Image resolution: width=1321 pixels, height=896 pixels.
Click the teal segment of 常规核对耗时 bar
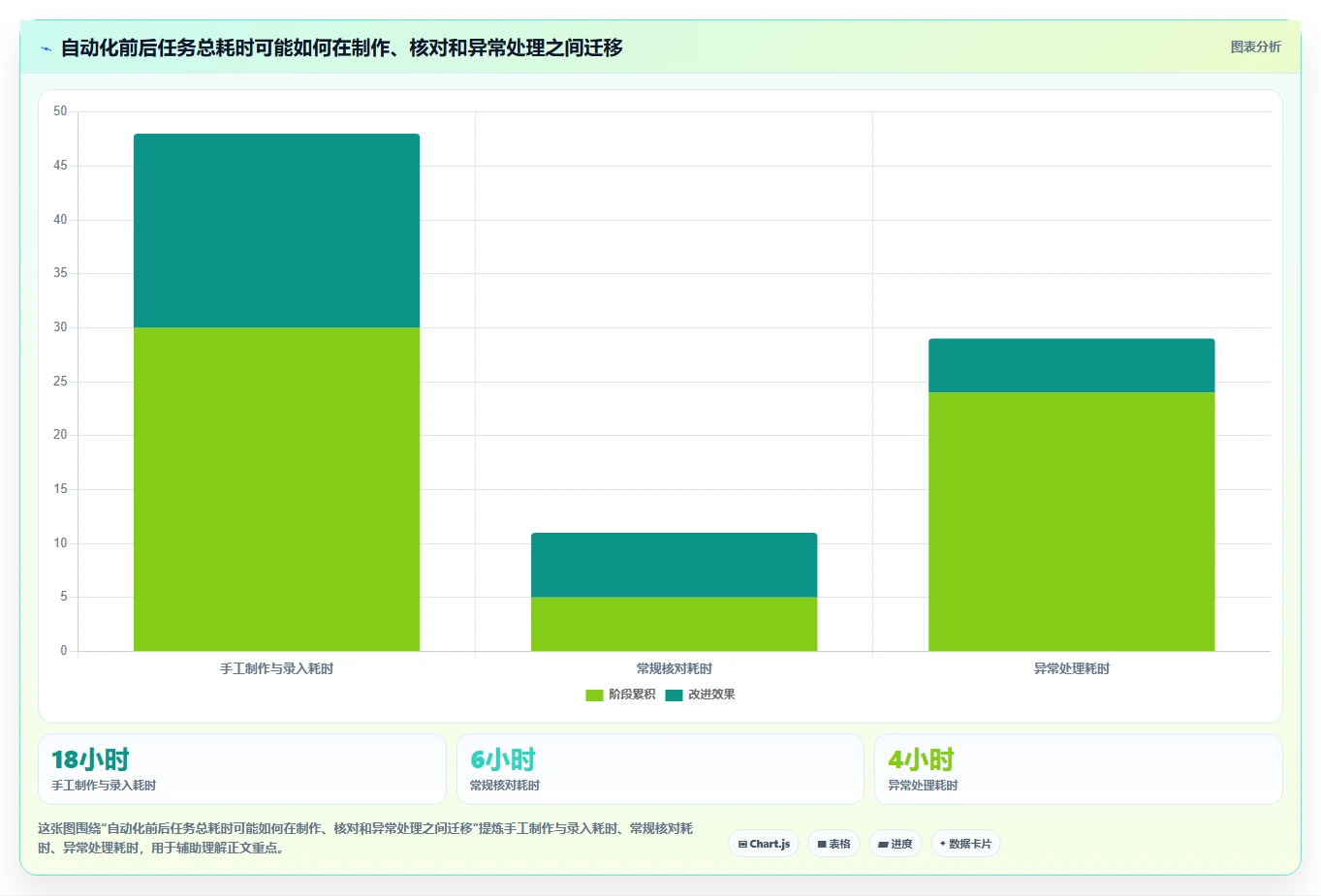coord(674,565)
